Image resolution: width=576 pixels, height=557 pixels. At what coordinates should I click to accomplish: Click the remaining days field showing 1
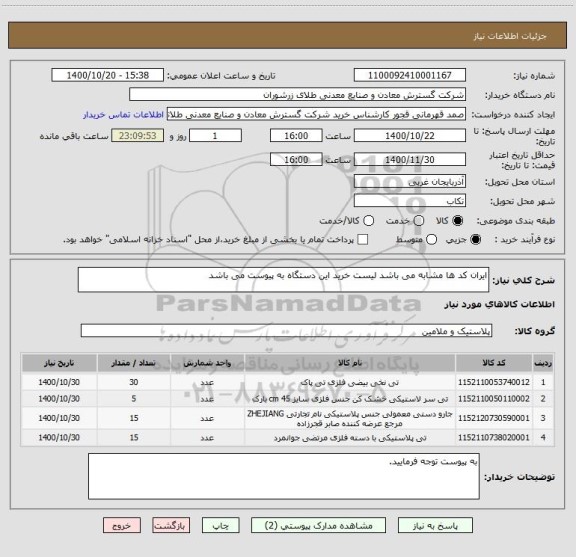pos(215,136)
